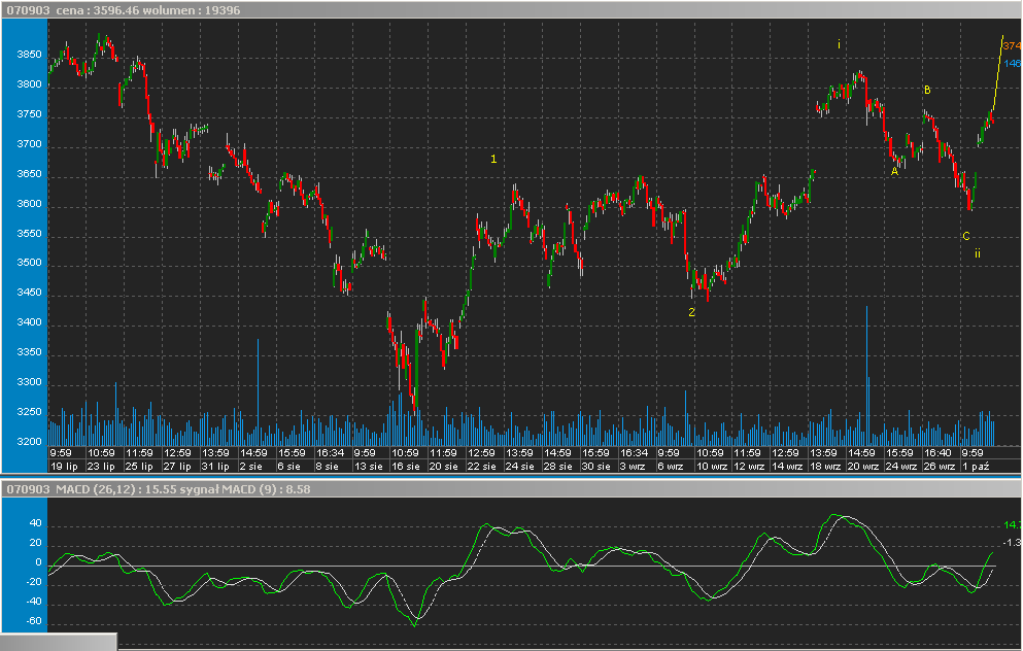Select the orange lowercase "i" wave marker
The image size is (1023, 651).
coord(839,45)
